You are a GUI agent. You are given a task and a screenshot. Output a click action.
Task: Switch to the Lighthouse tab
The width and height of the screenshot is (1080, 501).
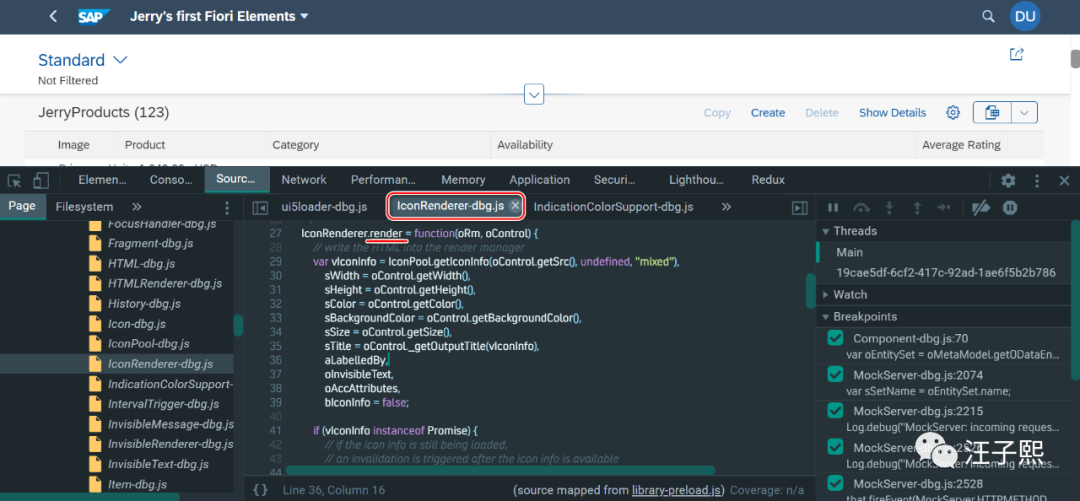[x=696, y=180]
